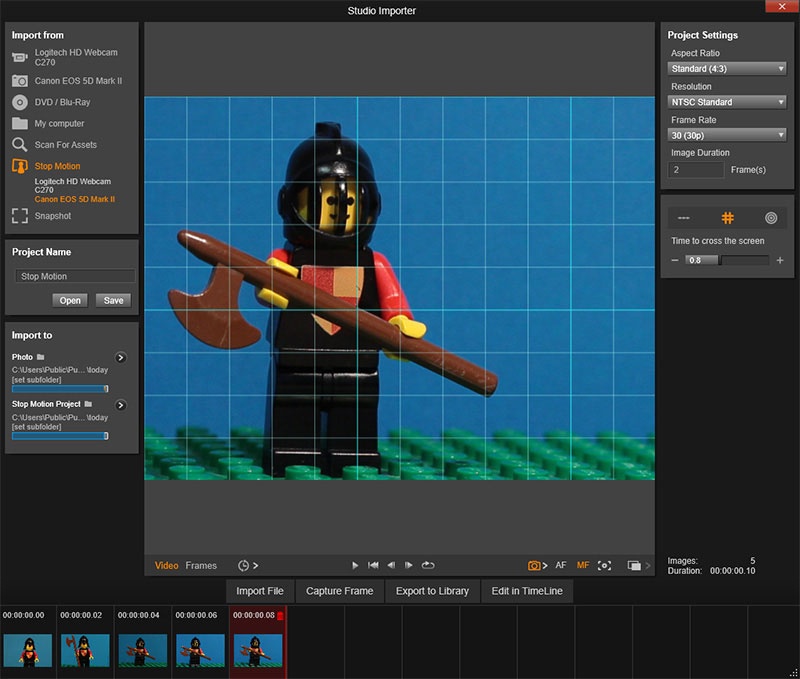Click the Photo path C:\Users\Public text
Viewport: 800px width, 679px height.
[60, 370]
